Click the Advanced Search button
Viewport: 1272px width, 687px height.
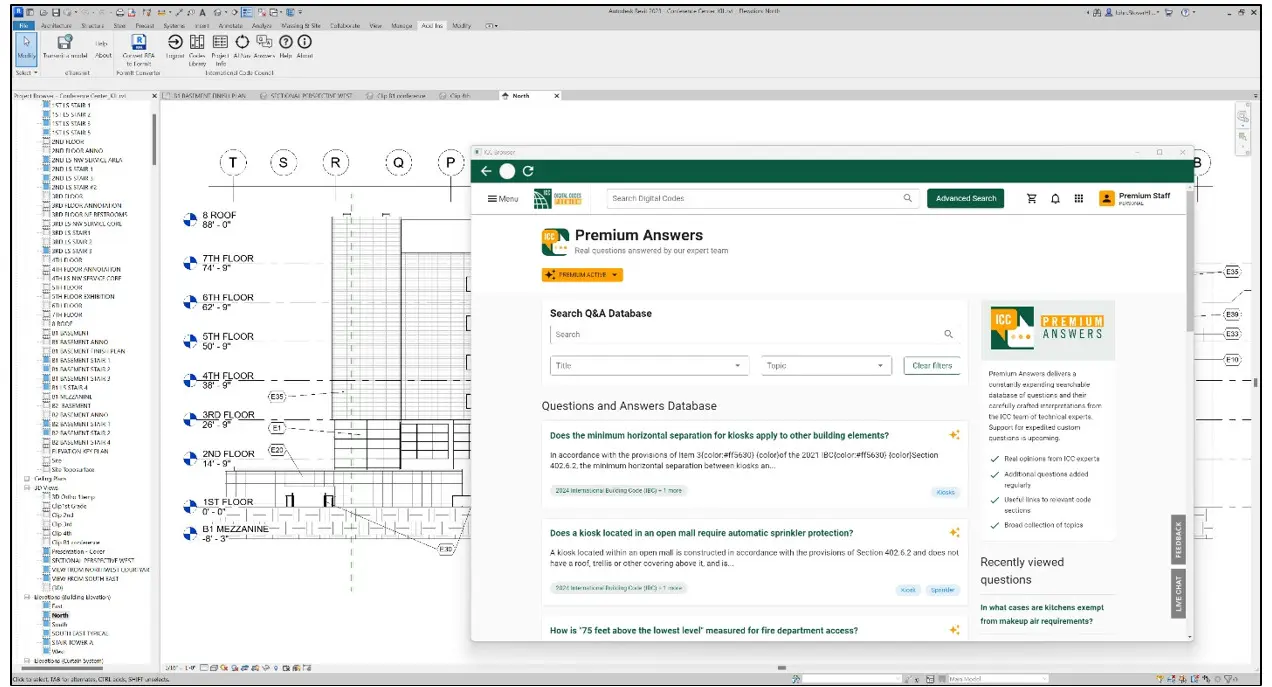[966, 198]
